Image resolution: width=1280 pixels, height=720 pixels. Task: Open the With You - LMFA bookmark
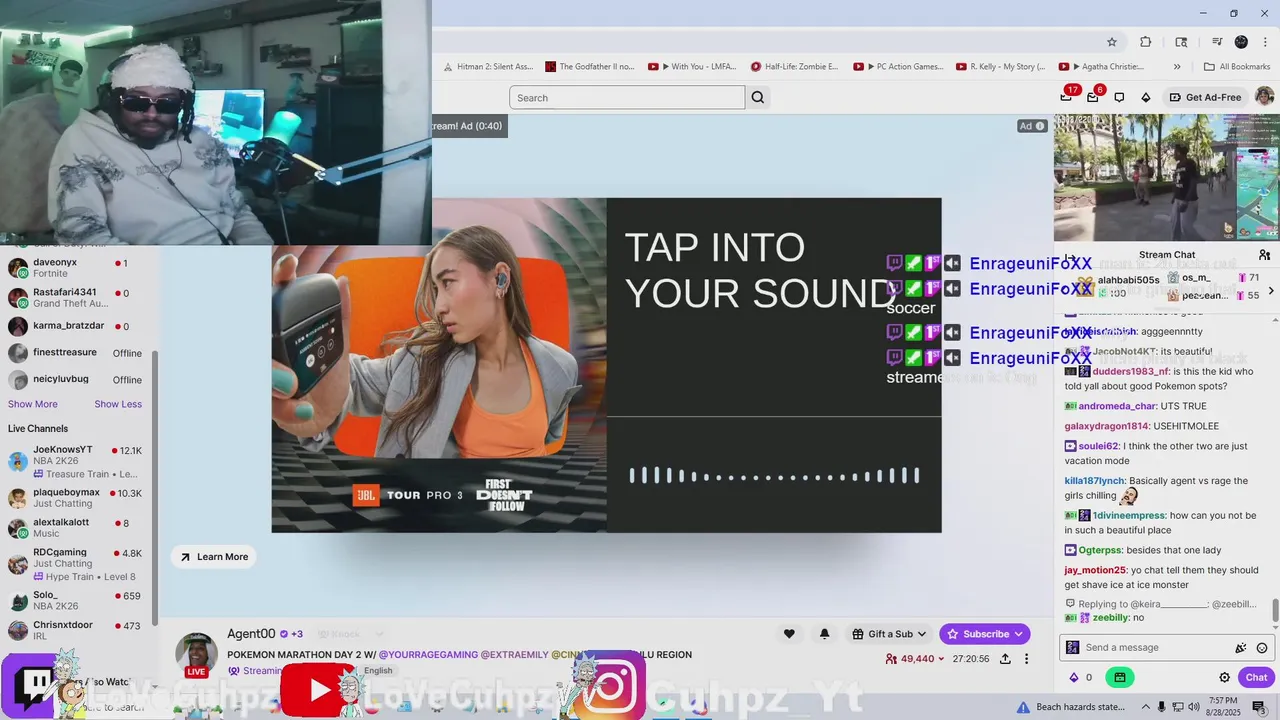(692, 67)
